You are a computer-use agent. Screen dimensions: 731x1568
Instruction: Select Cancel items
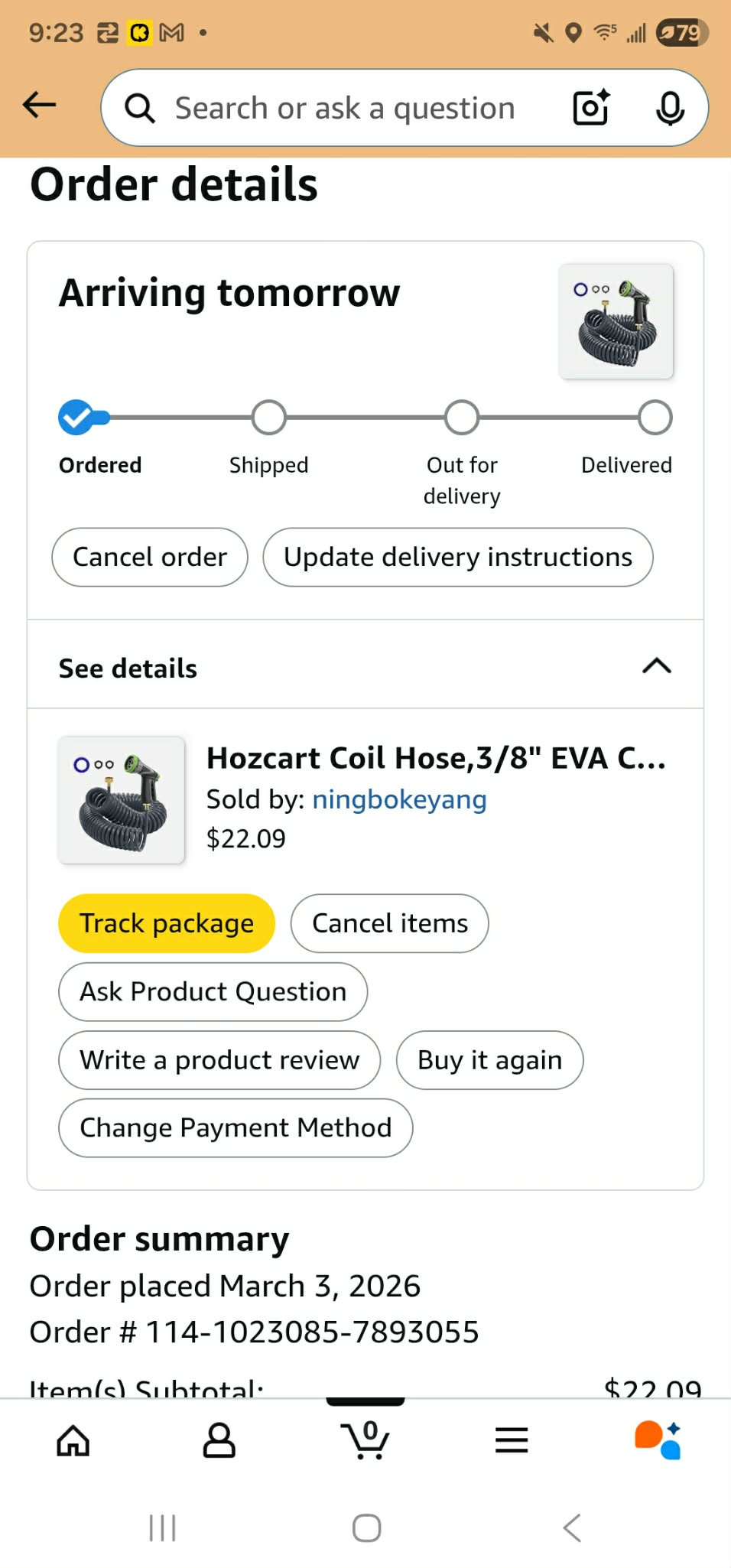coord(390,923)
